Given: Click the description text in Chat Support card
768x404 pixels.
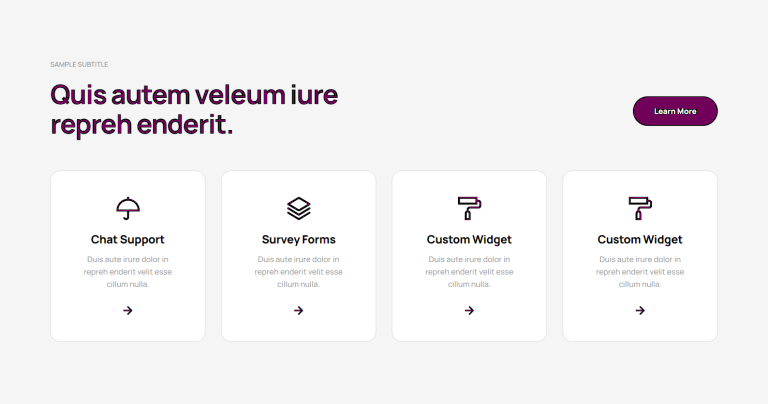Looking at the screenshot, I should pos(128,272).
